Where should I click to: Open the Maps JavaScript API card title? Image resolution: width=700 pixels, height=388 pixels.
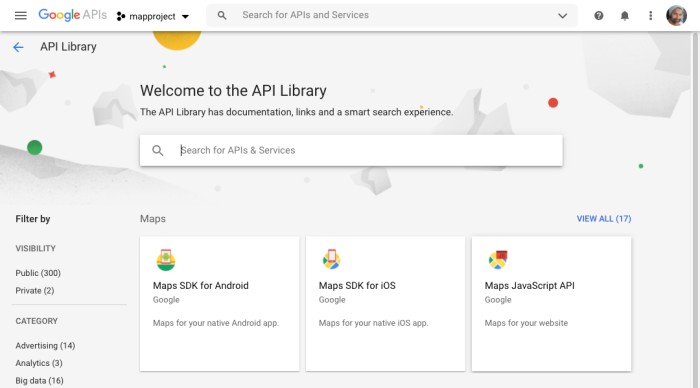click(x=529, y=286)
